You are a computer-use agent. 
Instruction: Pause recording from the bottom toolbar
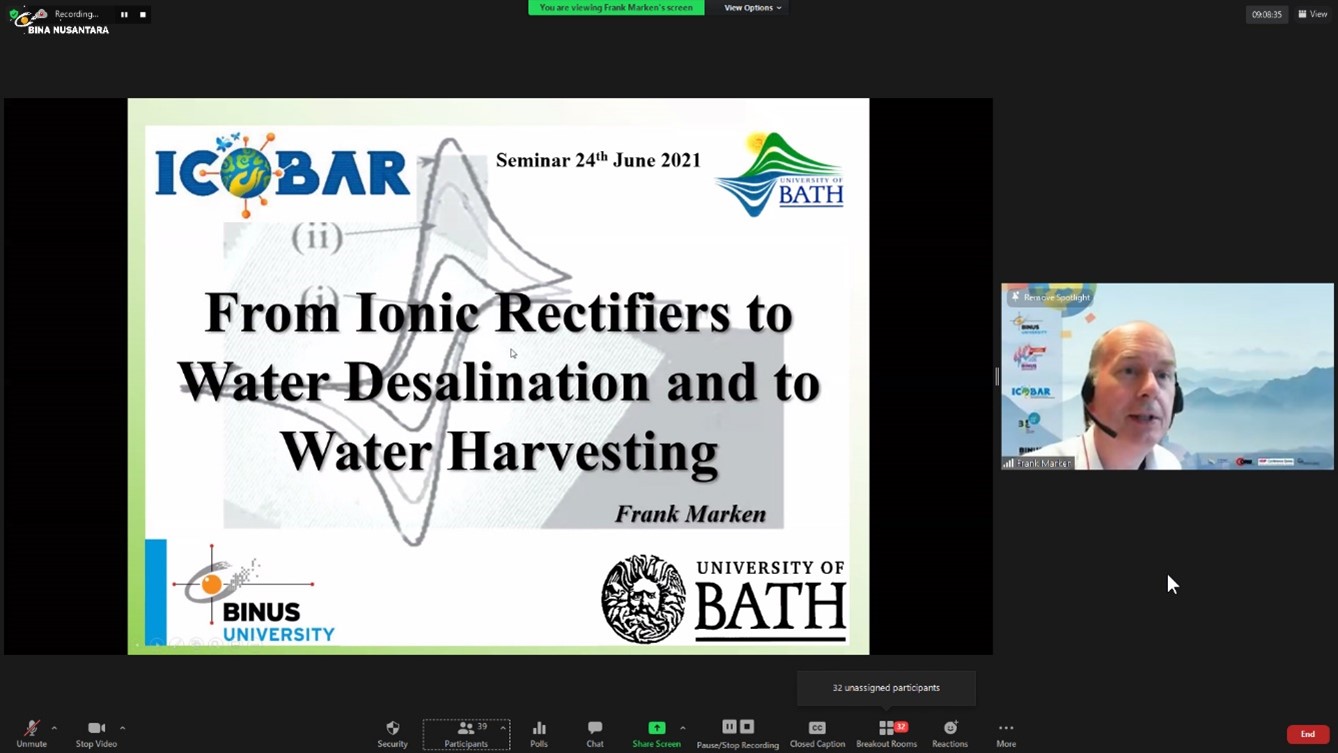coord(729,727)
